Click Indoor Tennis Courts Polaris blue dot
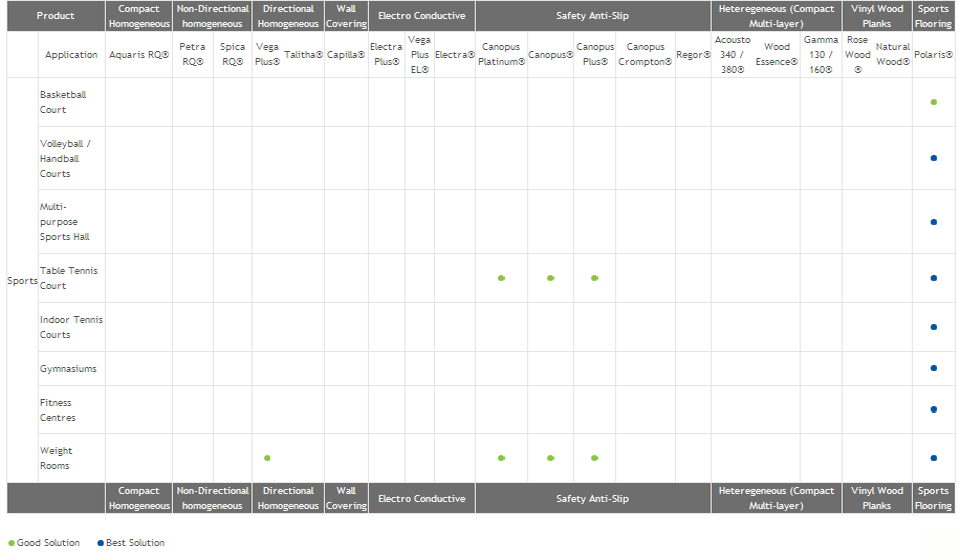This screenshot has width=960, height=560. click(934, 327)
